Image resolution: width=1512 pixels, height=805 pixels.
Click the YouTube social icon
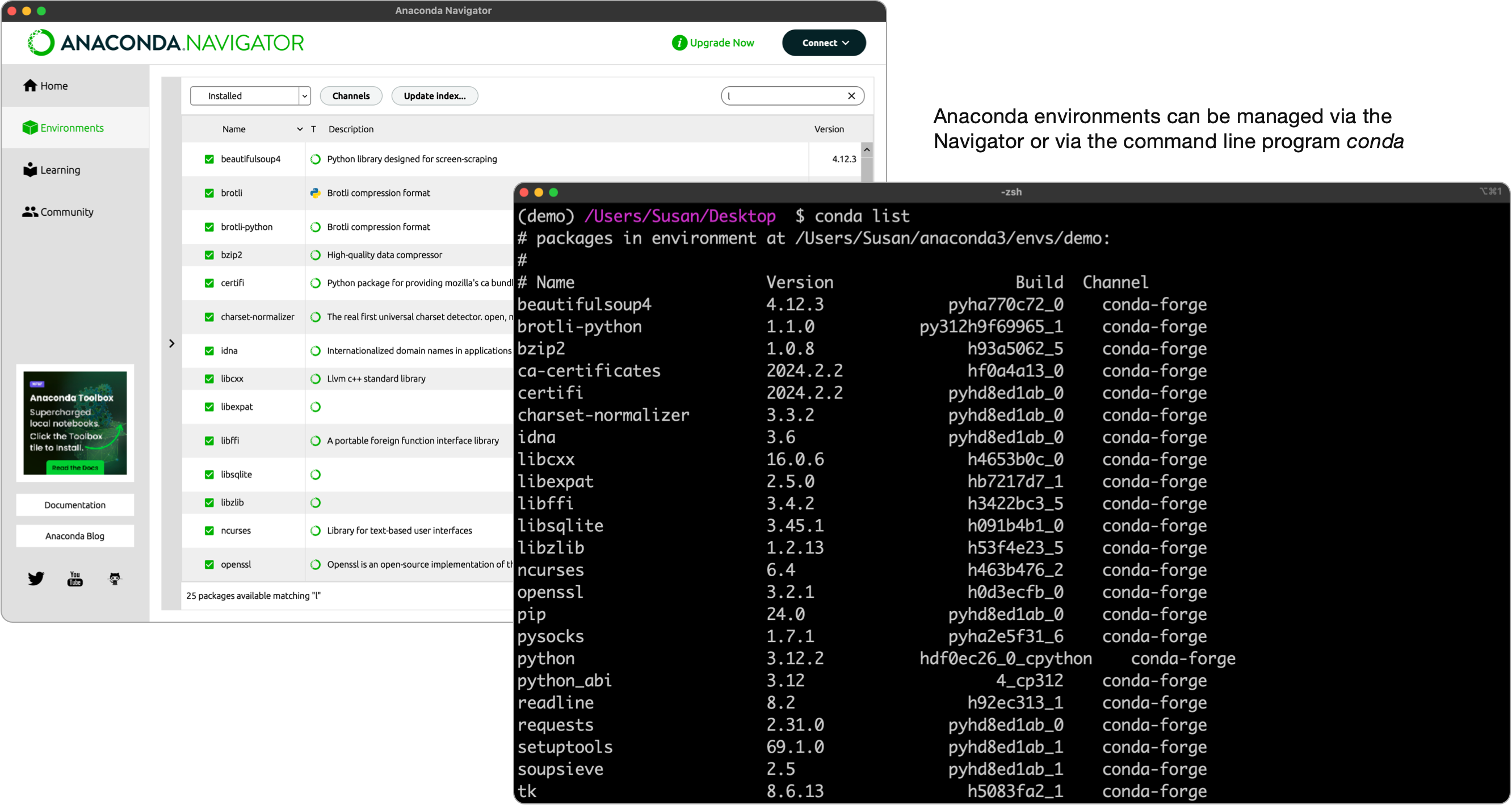pyautogui.click(x=75, y=579)
